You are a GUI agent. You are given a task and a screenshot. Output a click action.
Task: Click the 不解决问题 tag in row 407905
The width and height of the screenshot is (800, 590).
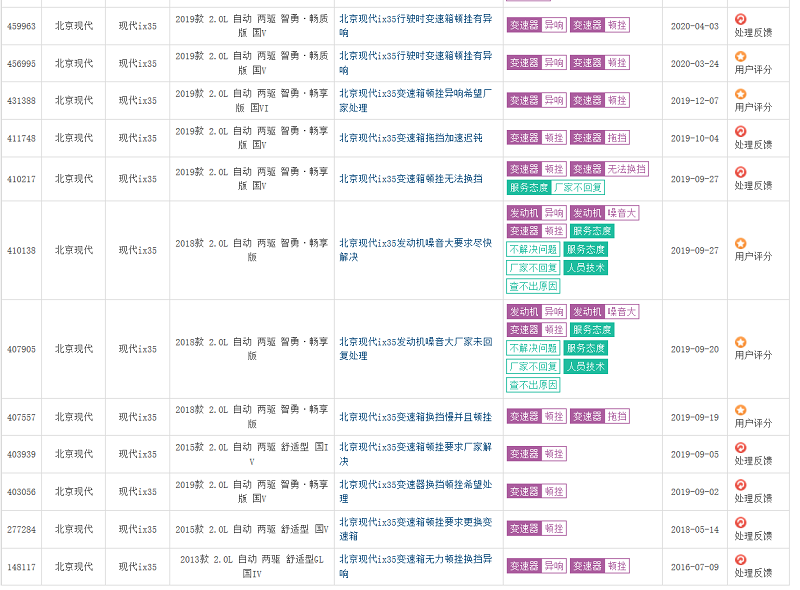[534, 348]
